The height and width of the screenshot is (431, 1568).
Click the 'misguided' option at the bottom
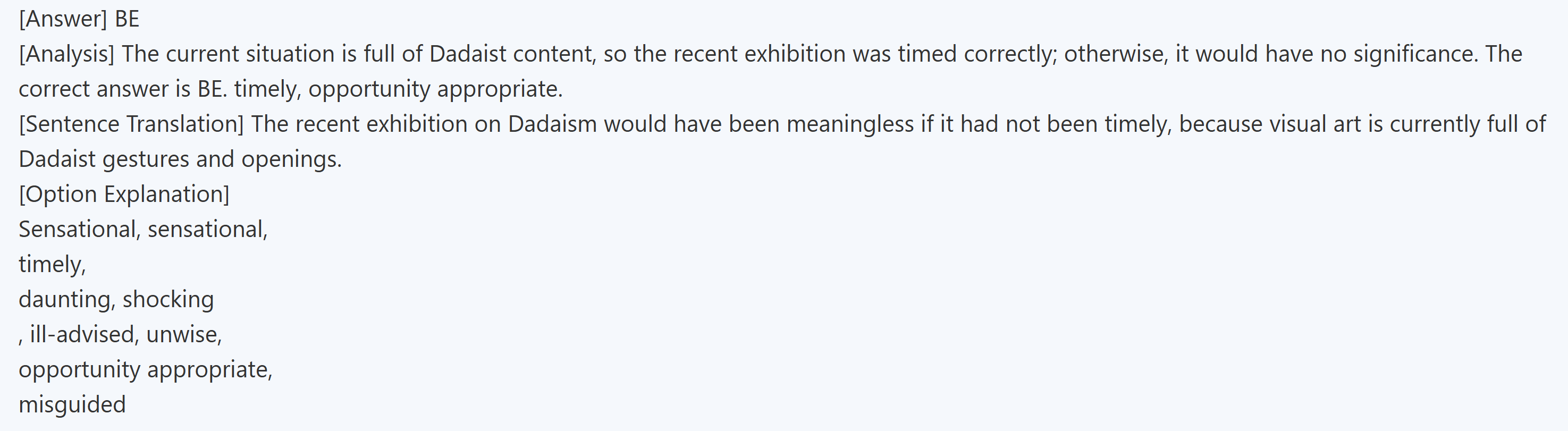pyautogui.click(x=72, y=404)
